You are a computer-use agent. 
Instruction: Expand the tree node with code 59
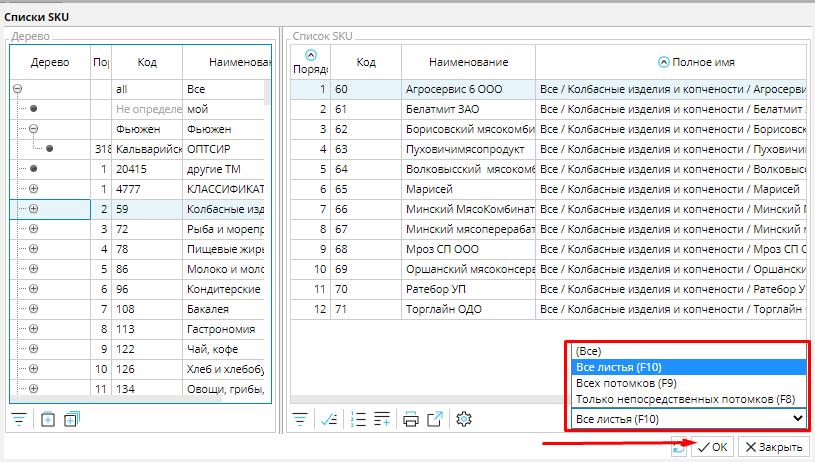[x=33, y=209]
